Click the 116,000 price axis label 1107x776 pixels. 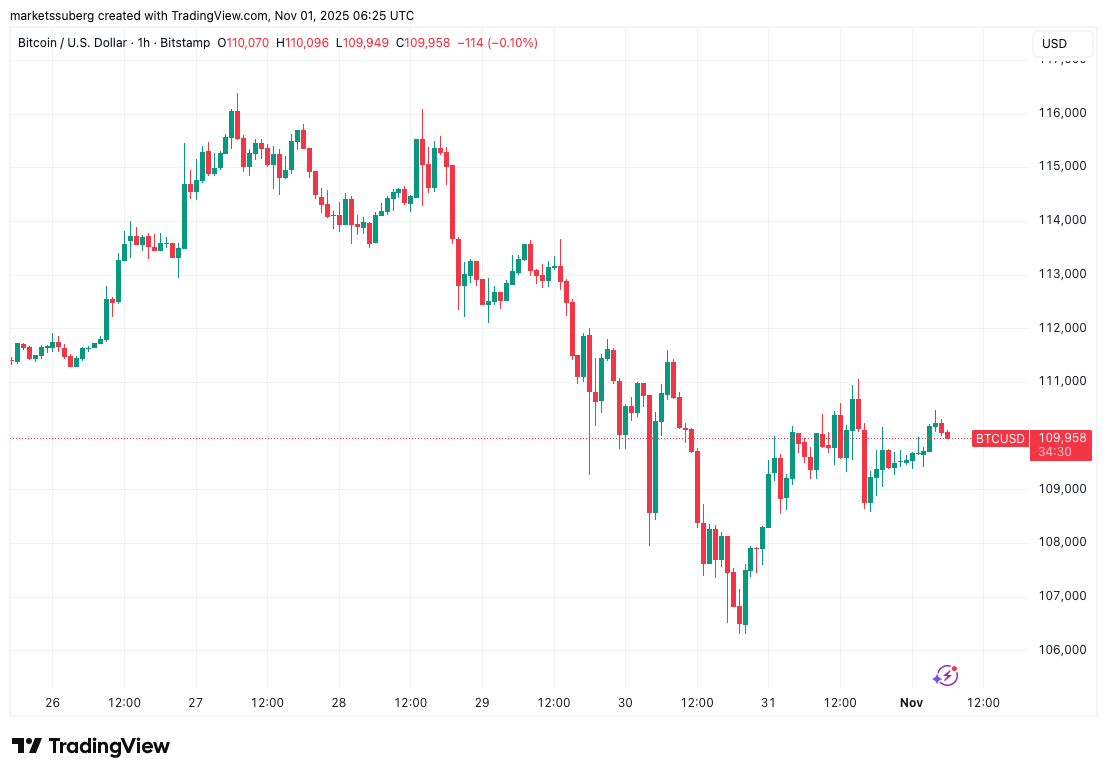(x=1061, y=112)
